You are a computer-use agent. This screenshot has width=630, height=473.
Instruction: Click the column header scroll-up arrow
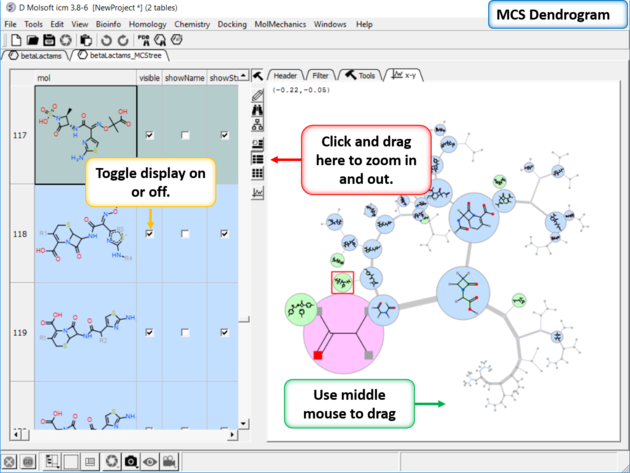tap(241, 77)
